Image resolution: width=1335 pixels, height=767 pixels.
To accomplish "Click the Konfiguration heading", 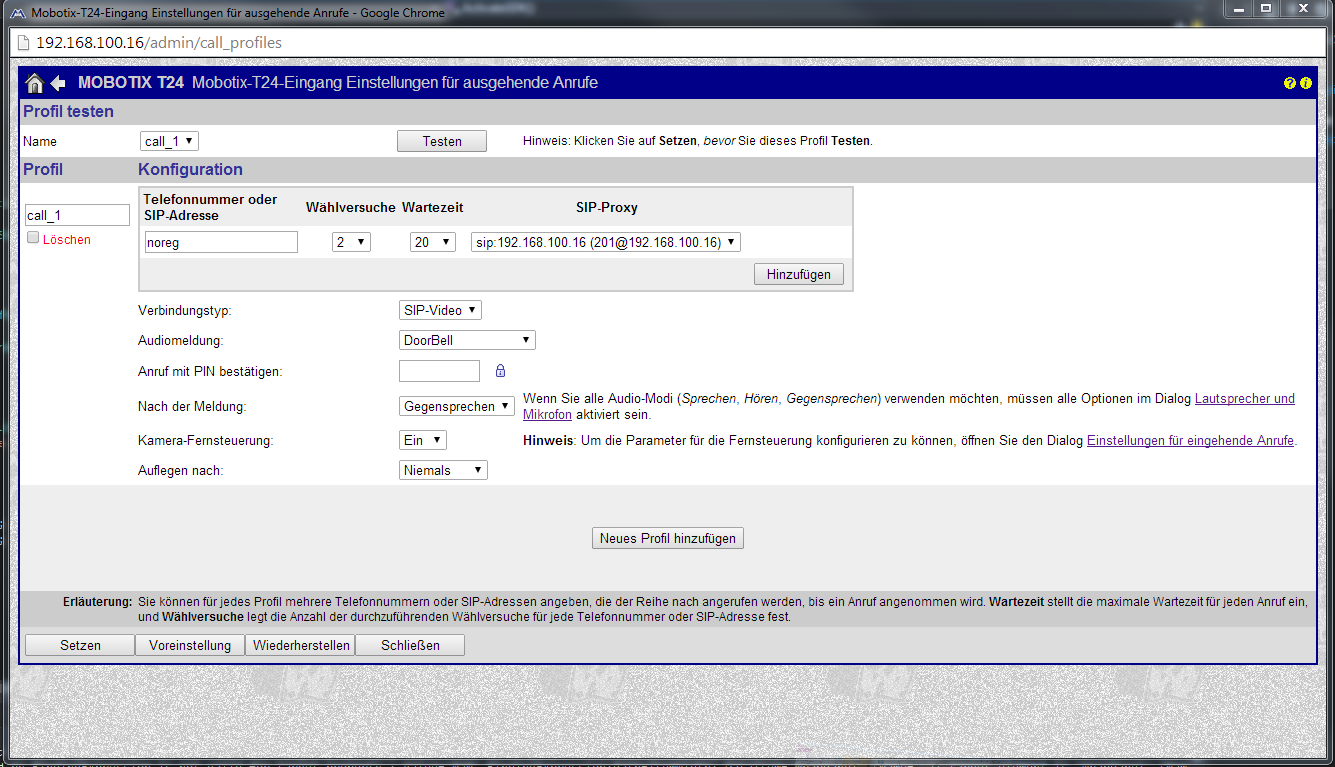I will (x=190, y=169).
